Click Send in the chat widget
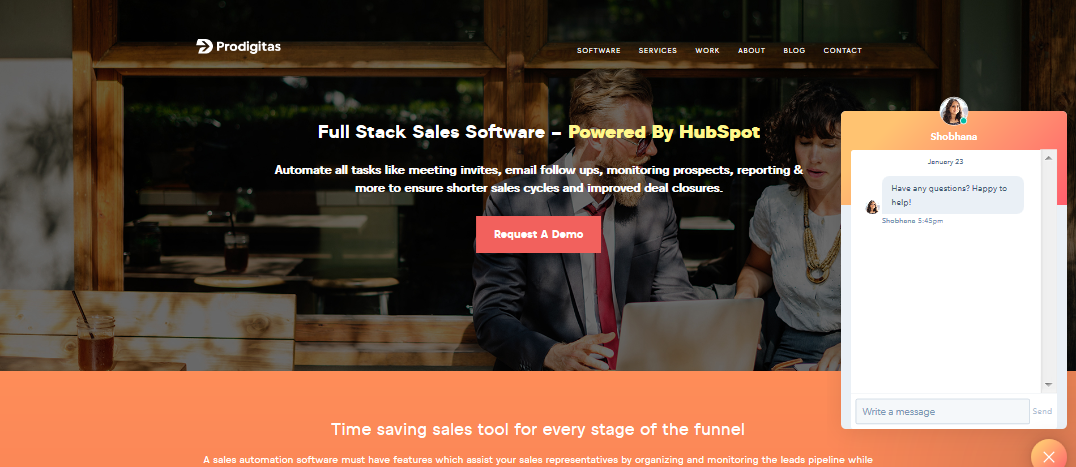The height and width of the screenshot is (467, 1076). [x=1042, y=411]
